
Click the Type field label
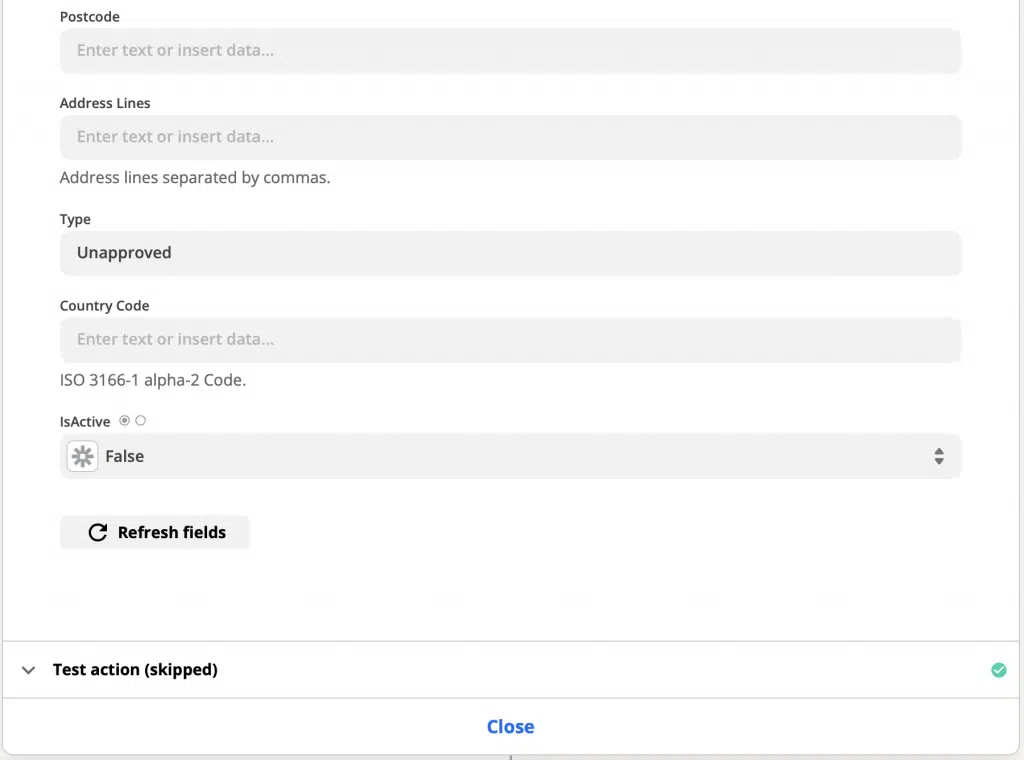tap(75, 219)
